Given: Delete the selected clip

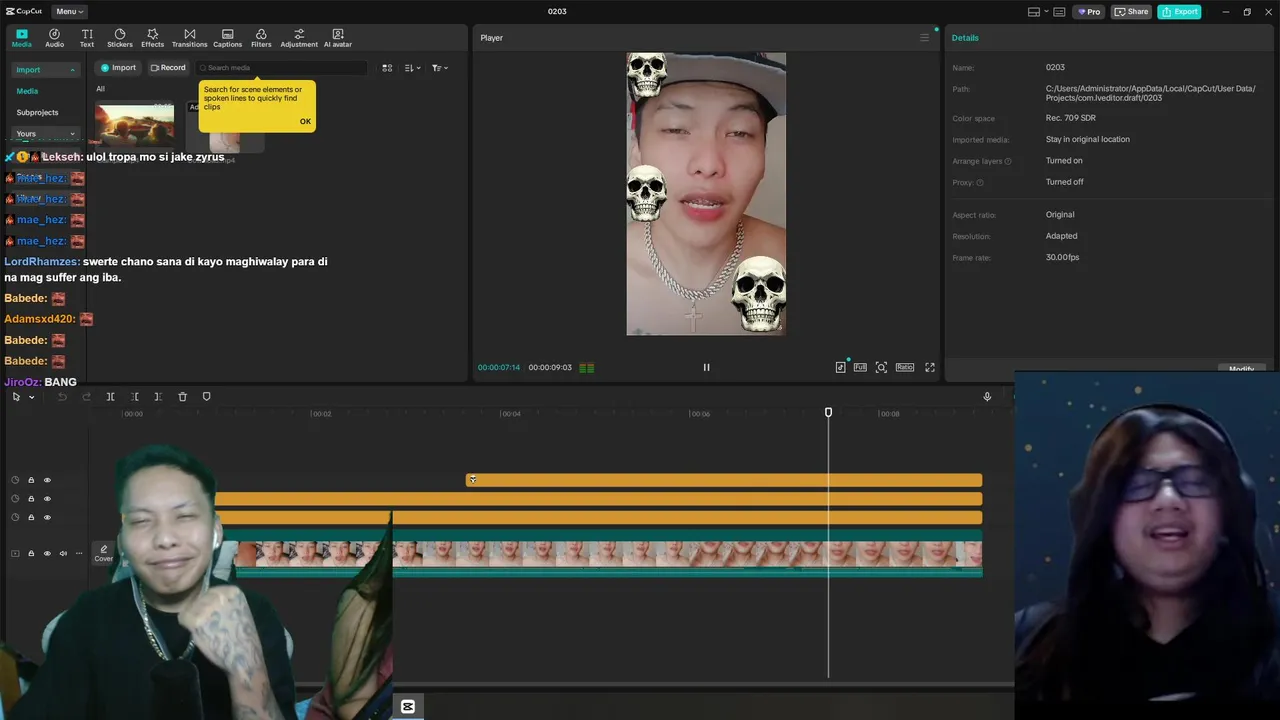Looking at the screenshot, I should click(182, 397).
